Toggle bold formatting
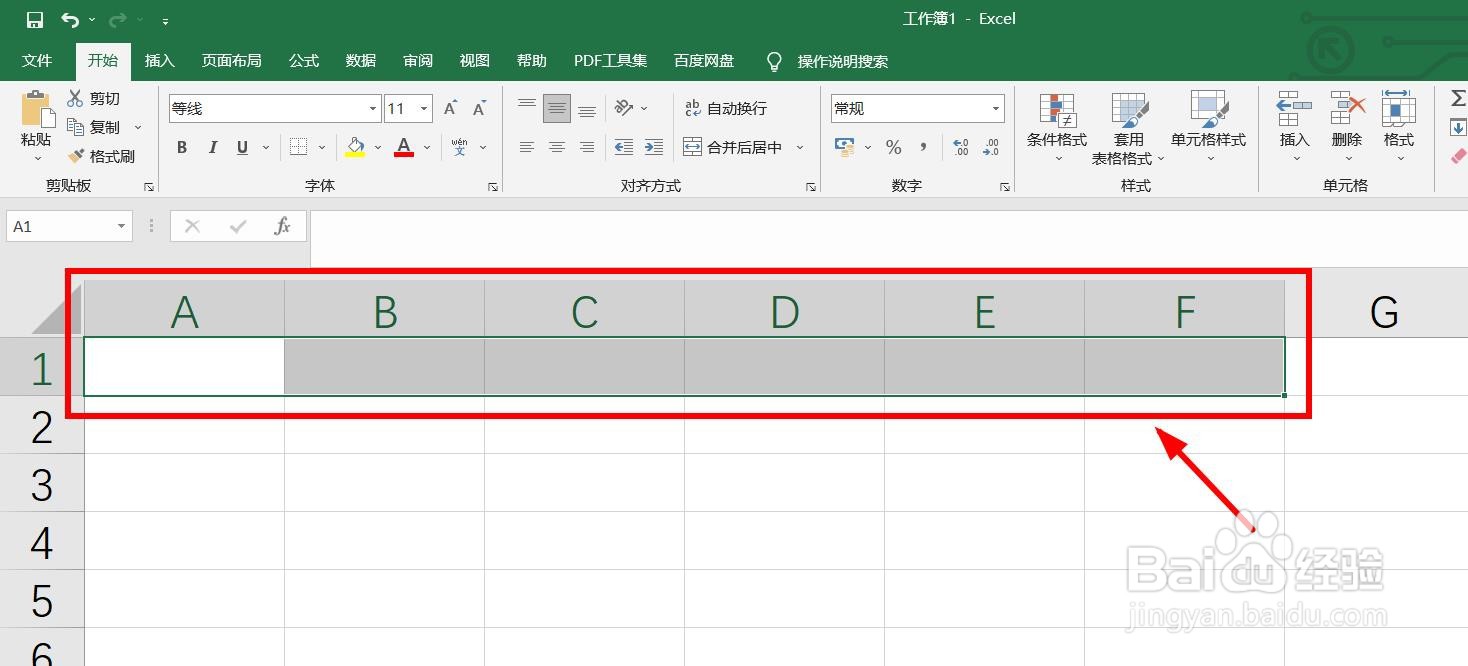This screenshot has width=1468, height=666. coord(181,147)
